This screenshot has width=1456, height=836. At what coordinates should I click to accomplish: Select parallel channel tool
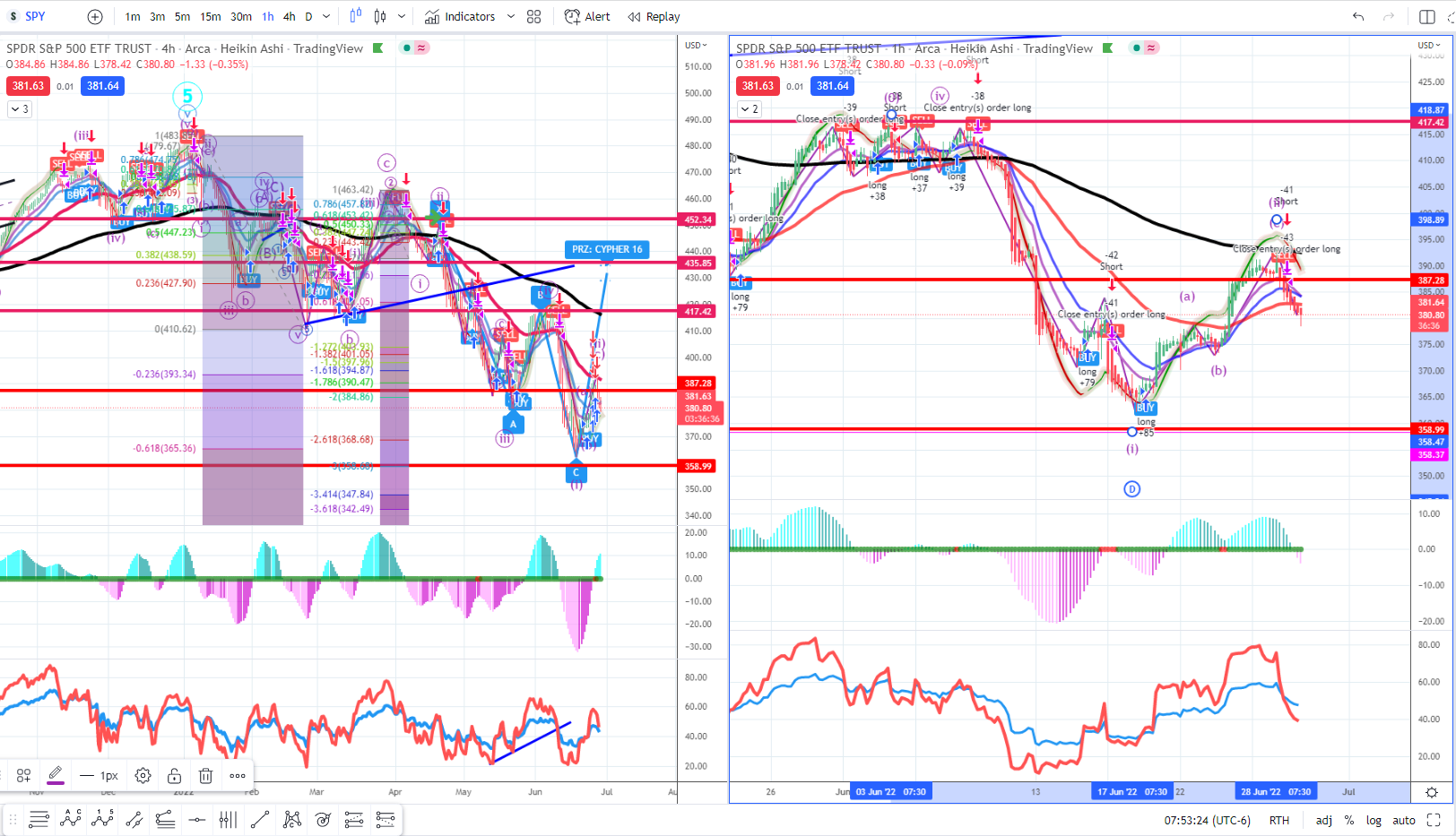[x=134, y=819]
